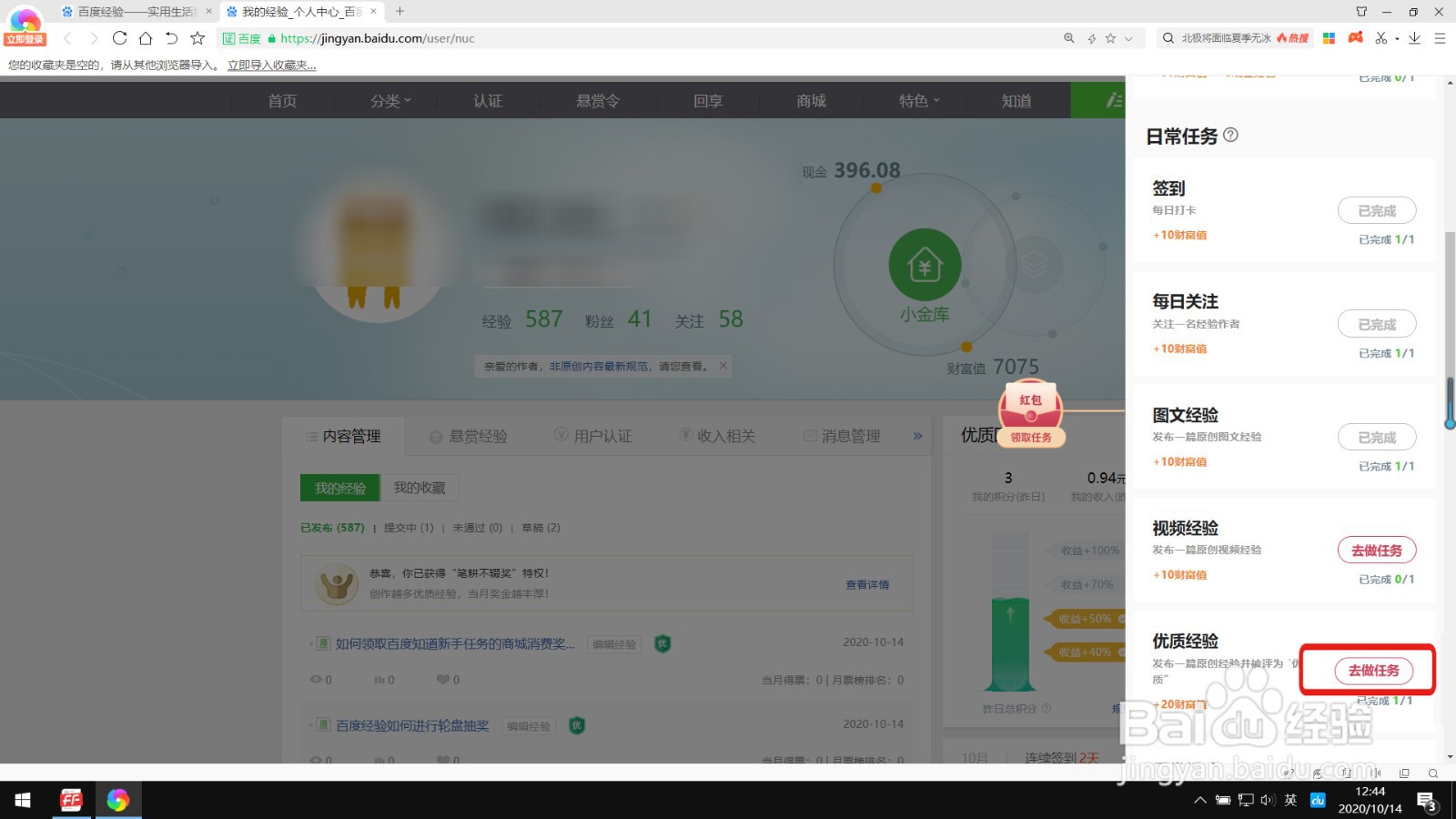Screen dimensions: 1456x819
Task: Click the star icon inside address bar
Action: click(1110, 38)
